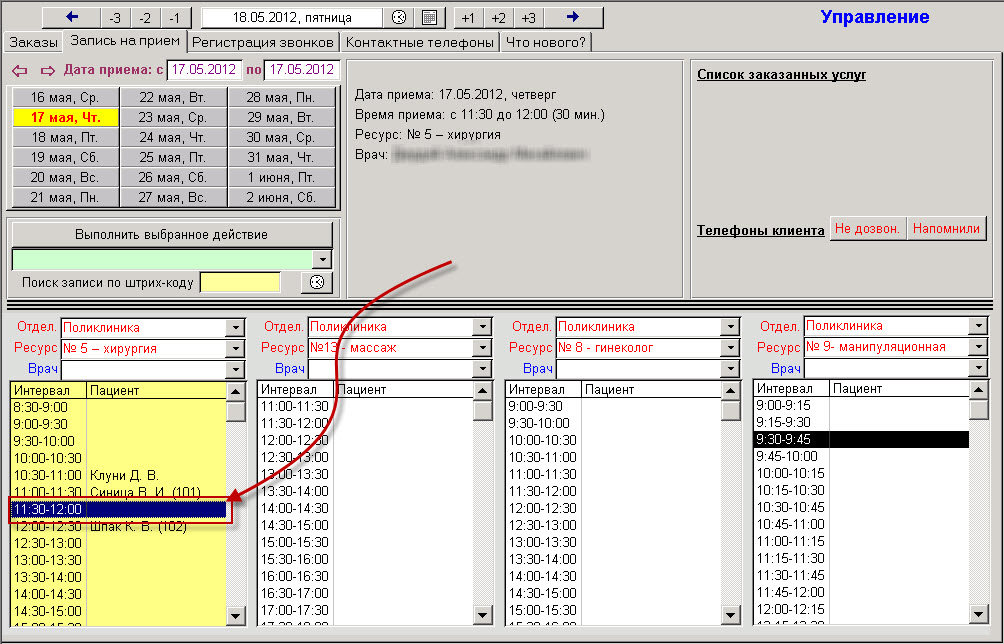The height and width of the screenshot is (644, 1004).
Task: Click the barcode search yellow input field
Action: pyautogui.click(x=240, y=282)
